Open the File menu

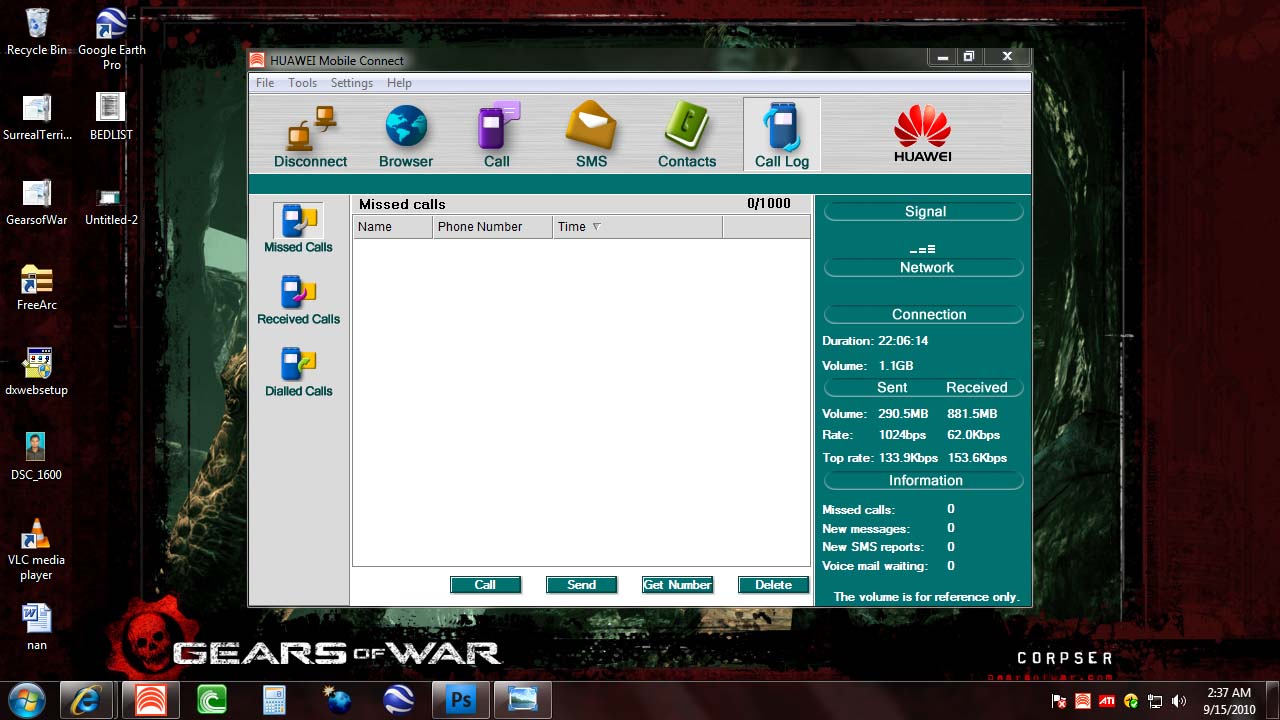(265, 83)
